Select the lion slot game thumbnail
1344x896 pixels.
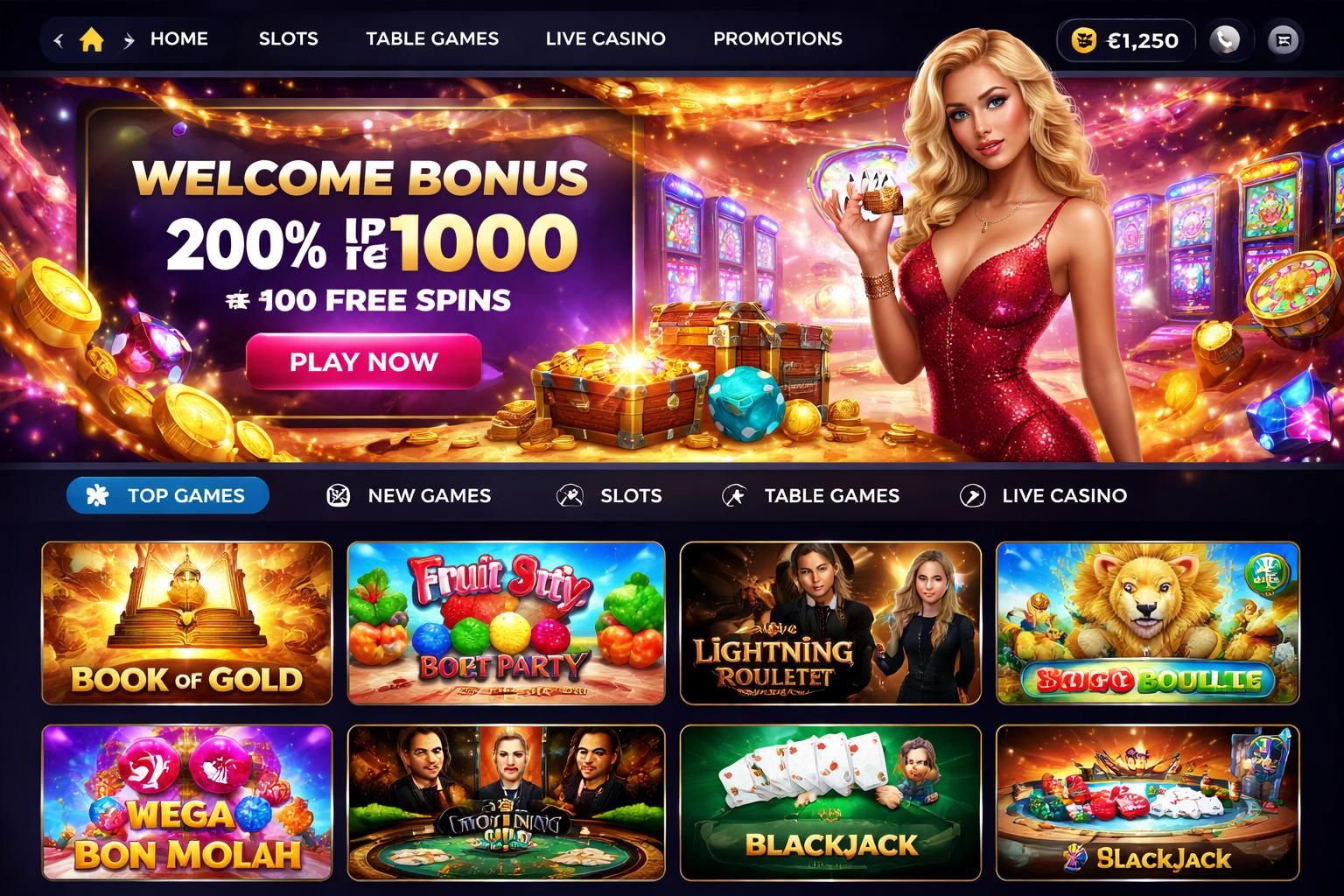[1148, 623]
